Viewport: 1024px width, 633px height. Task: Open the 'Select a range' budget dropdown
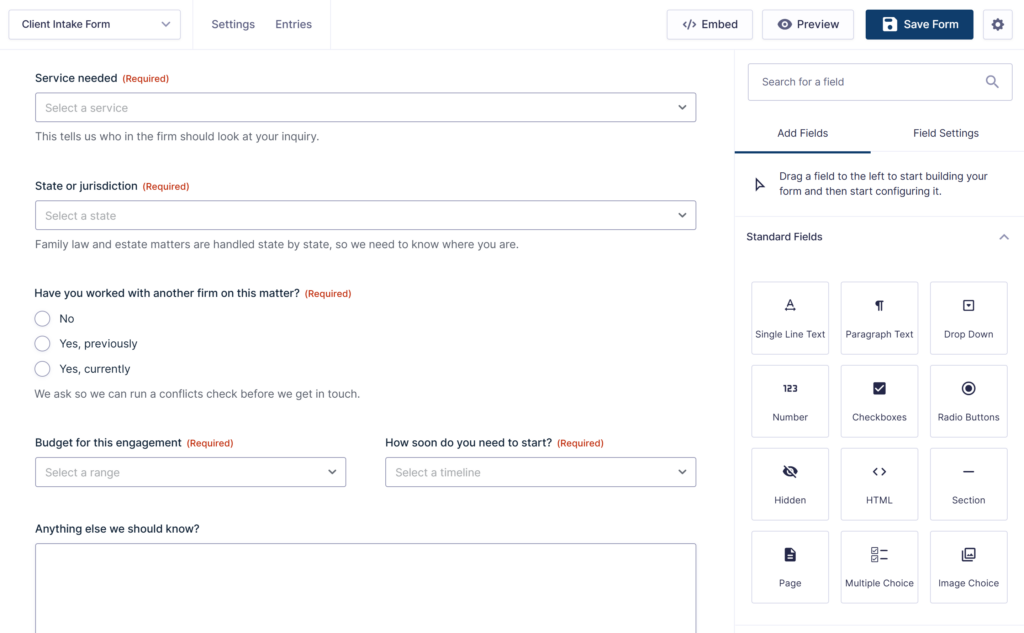[x=190, y=472]
